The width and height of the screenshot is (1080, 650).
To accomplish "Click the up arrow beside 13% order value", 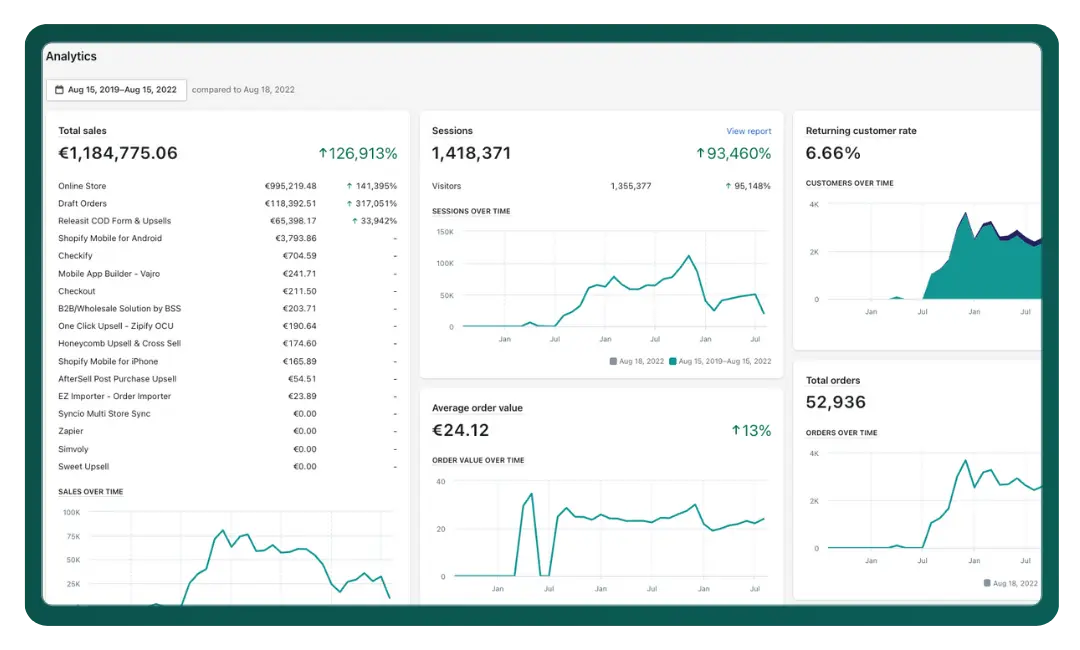I will tap(736, 431).
